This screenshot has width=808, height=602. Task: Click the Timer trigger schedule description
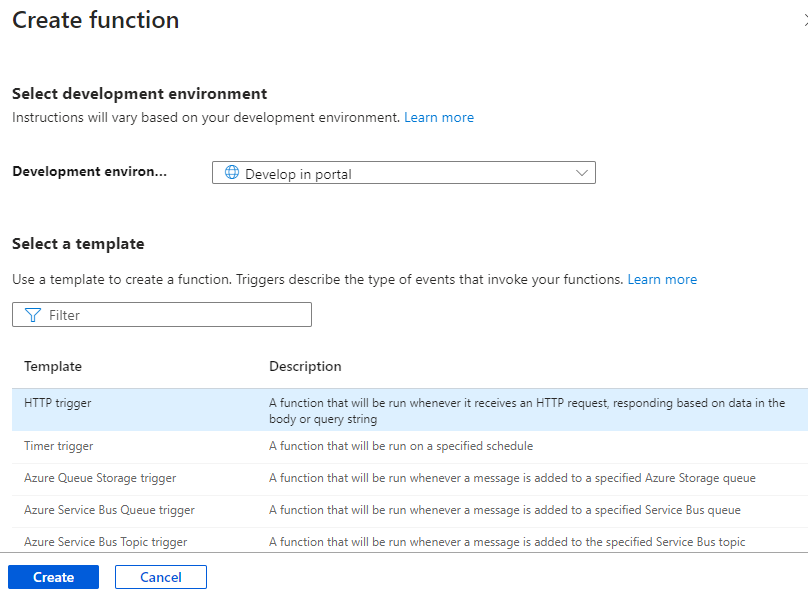pos(400,446)
